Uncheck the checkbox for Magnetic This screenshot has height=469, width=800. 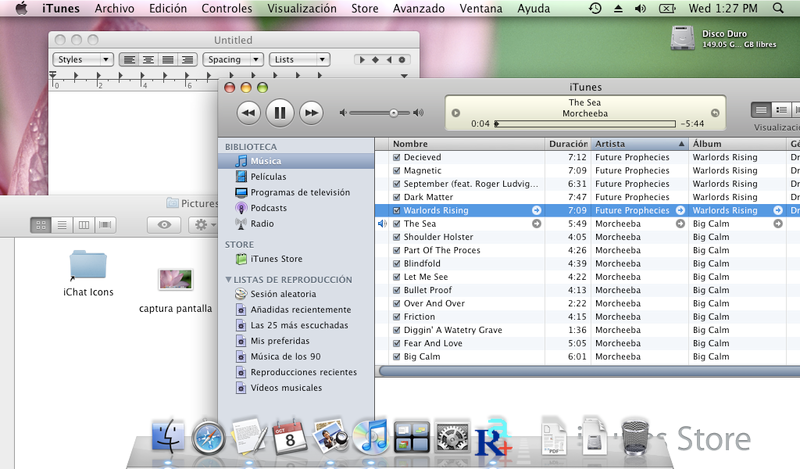pos(397,171)
